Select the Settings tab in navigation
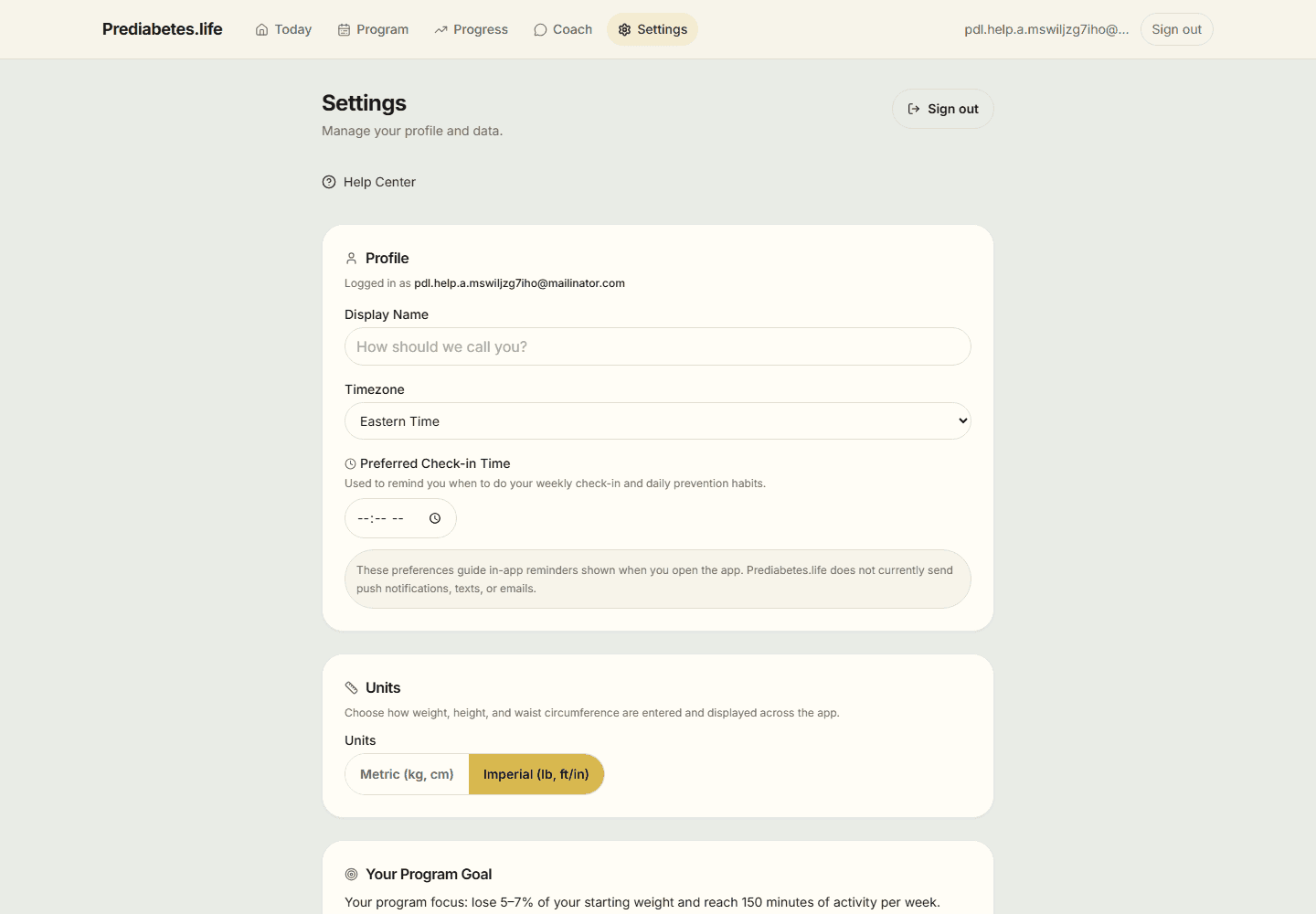Image resolution: width=1316 pixels, height=914 pixels. [x=653, y=29]
